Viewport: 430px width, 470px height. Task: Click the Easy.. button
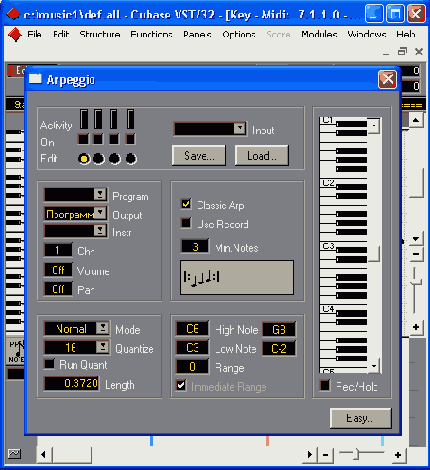pyautogui.click(x=361, y=418)
